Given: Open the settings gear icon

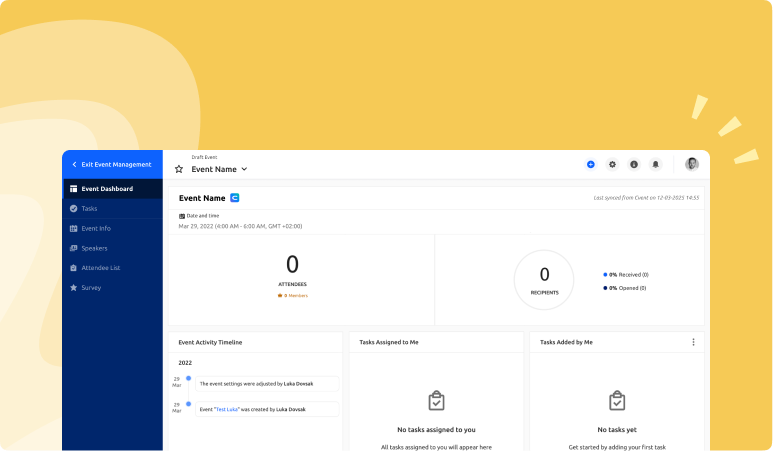Looking at the screenshot, I should point(612,164).
